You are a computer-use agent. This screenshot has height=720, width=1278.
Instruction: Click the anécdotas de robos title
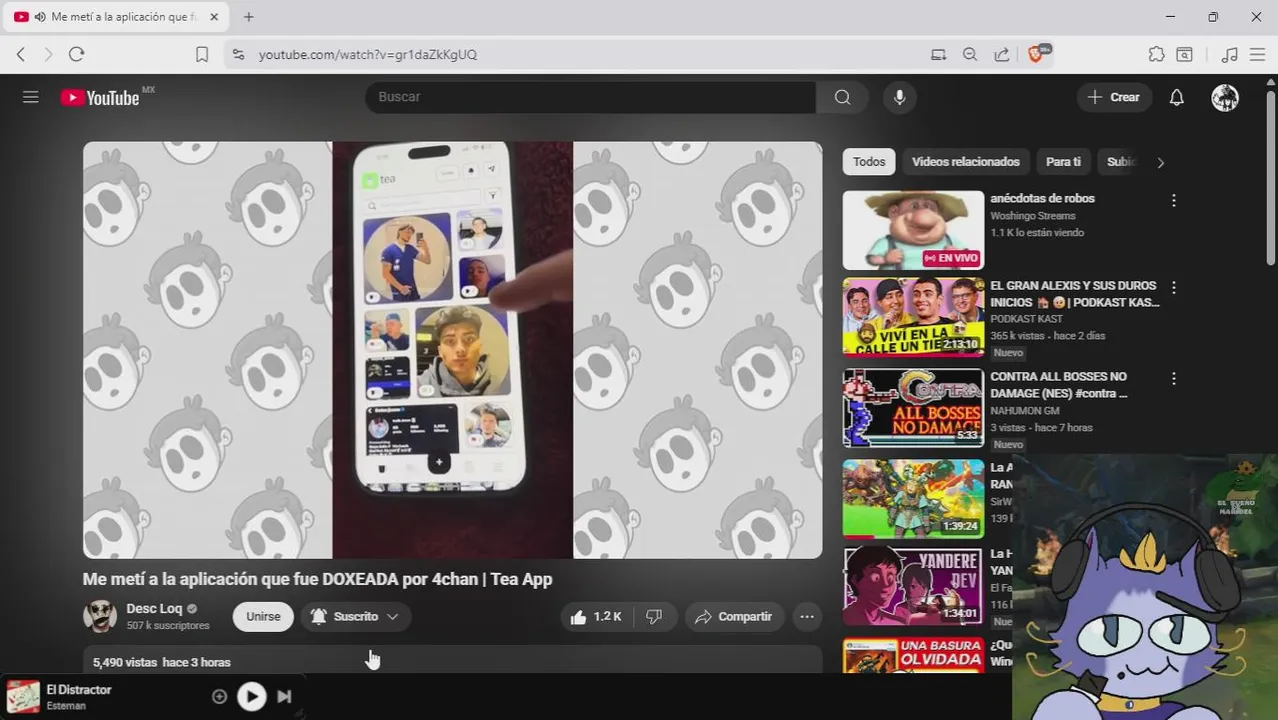(1042, 199)
